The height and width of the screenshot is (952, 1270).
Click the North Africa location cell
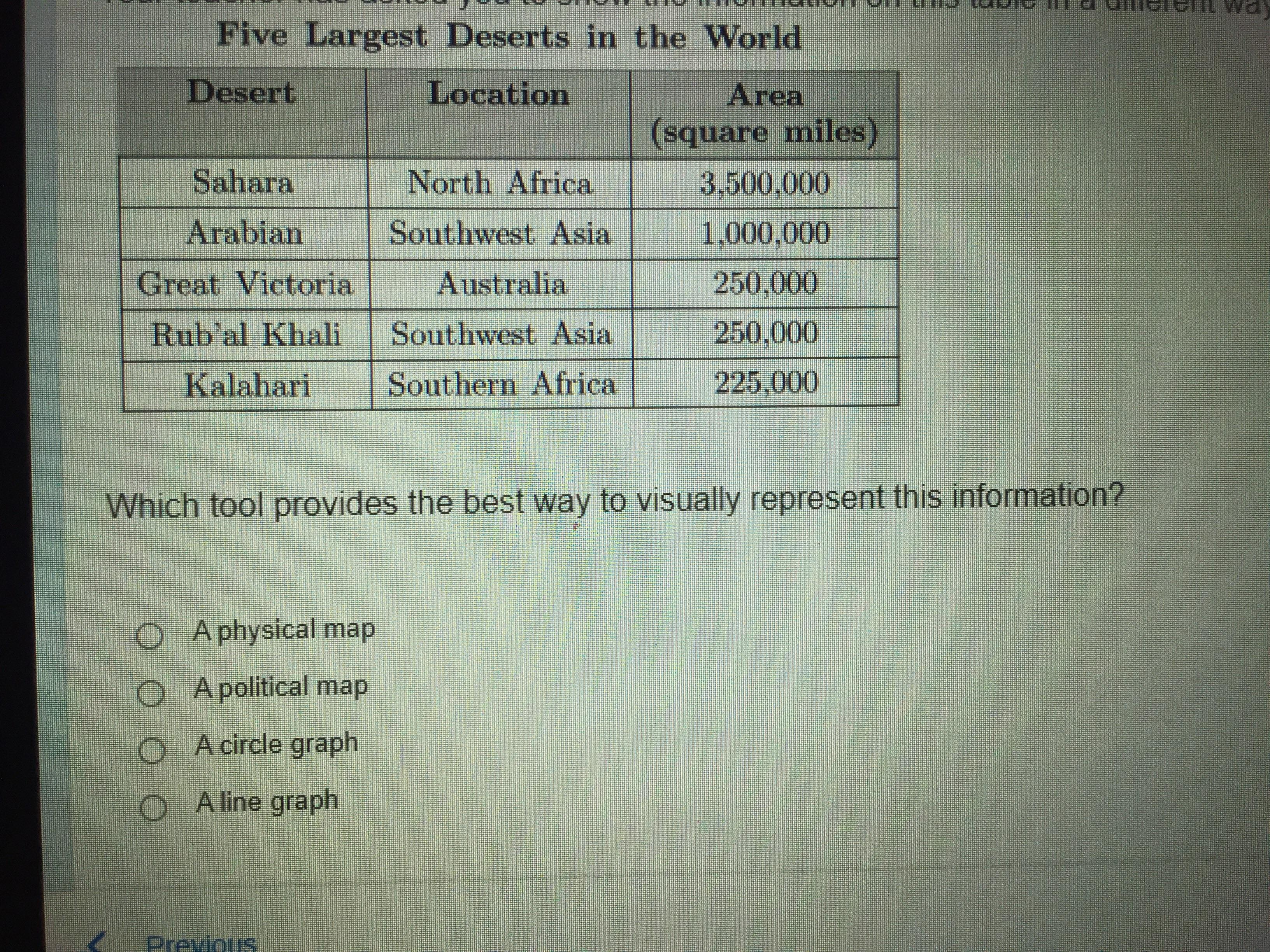(499, 184)
